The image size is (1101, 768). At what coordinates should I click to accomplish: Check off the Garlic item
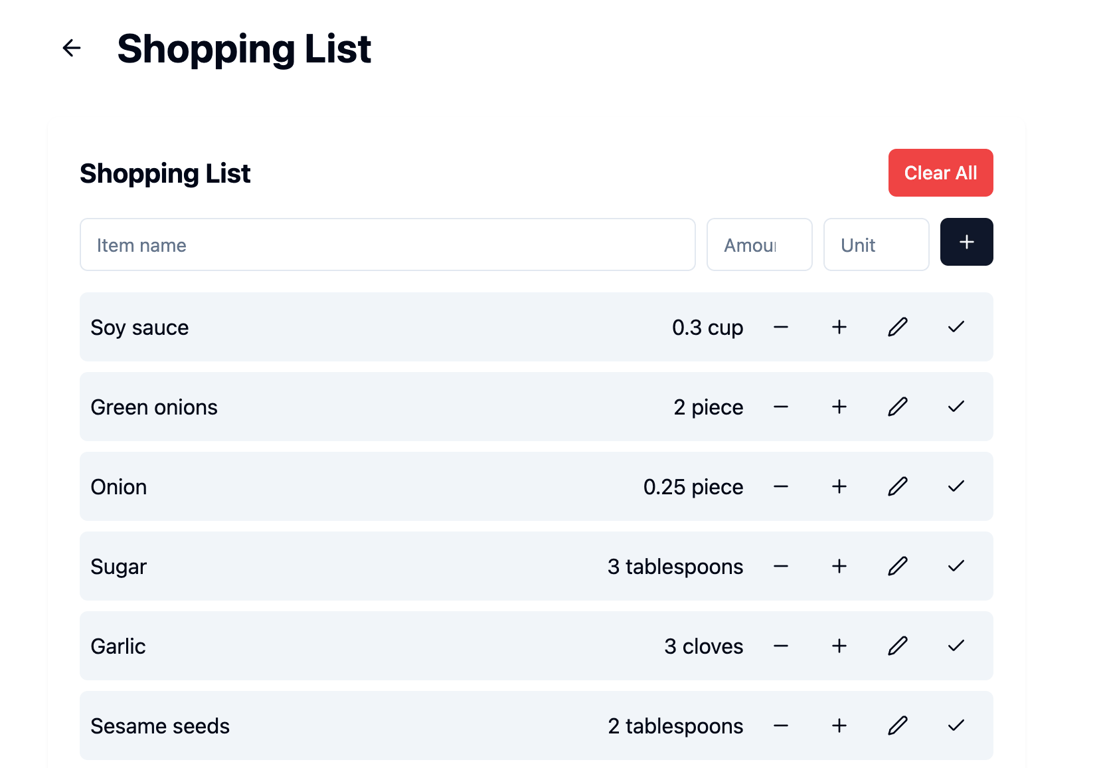tap(955, 646)
